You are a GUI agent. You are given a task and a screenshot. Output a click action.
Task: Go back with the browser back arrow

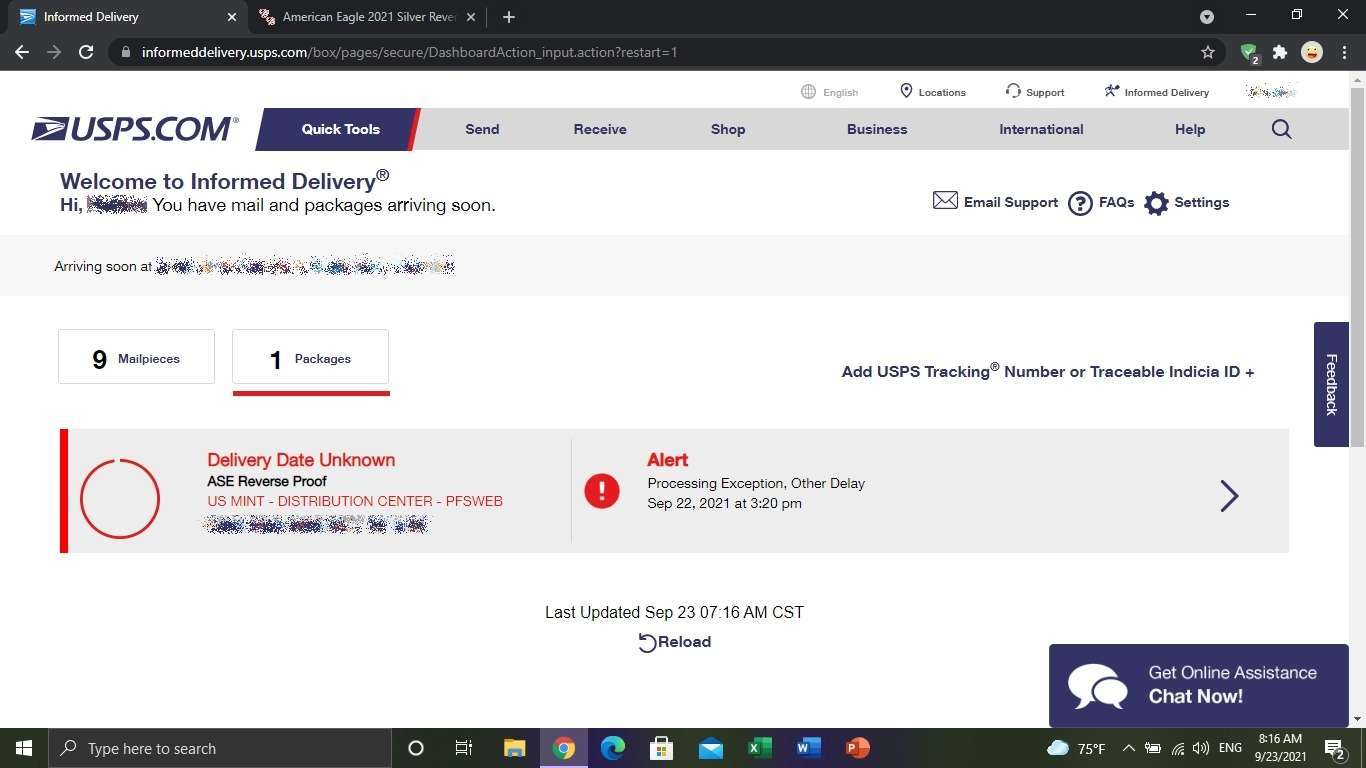pos(22,52)
